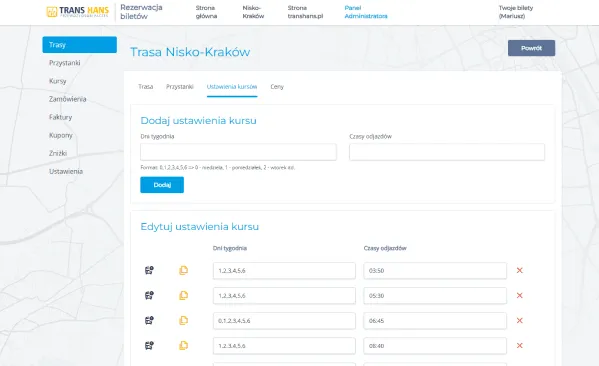Go to Strona główna link
This screenshot has width=599, height=366.
(206, 12)
